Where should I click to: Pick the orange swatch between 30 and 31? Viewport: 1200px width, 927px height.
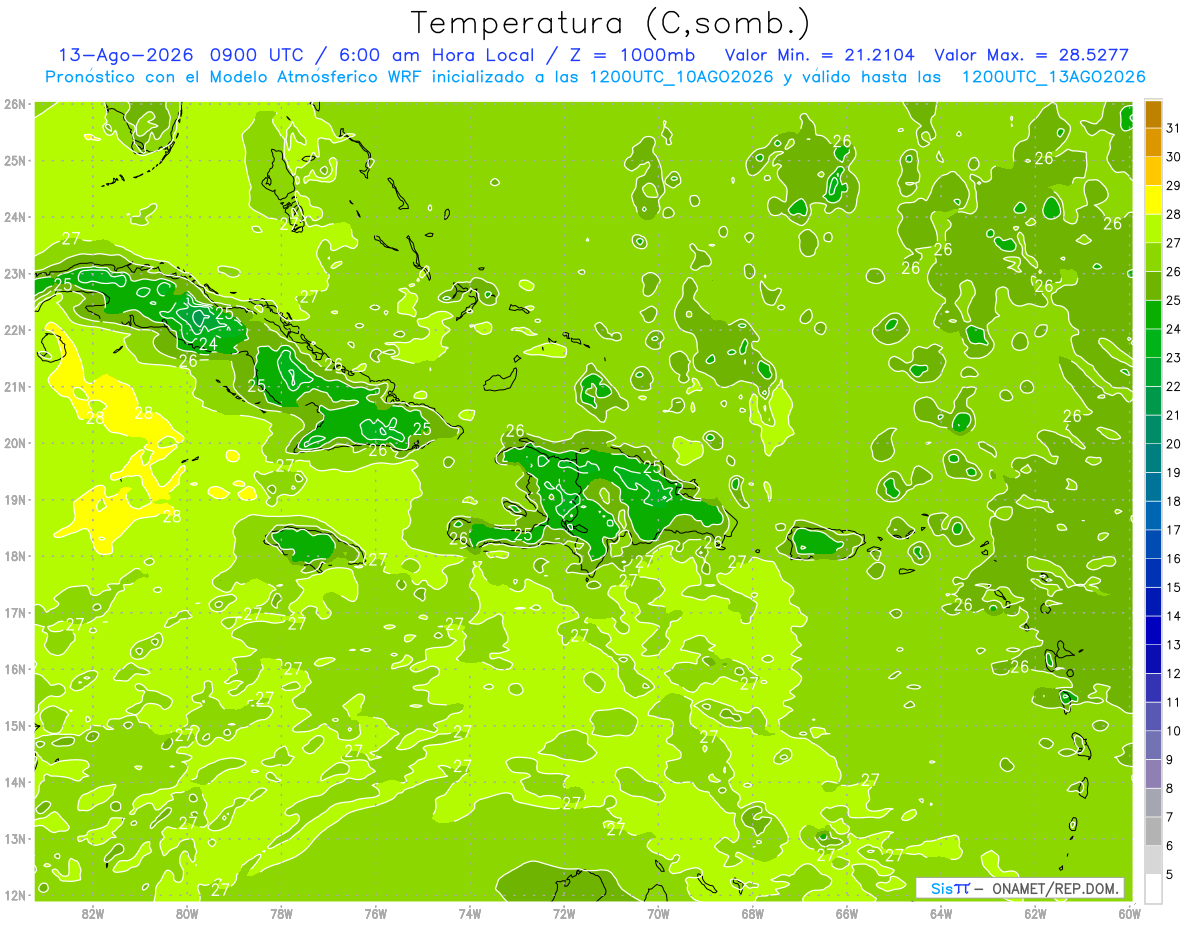1153,143
